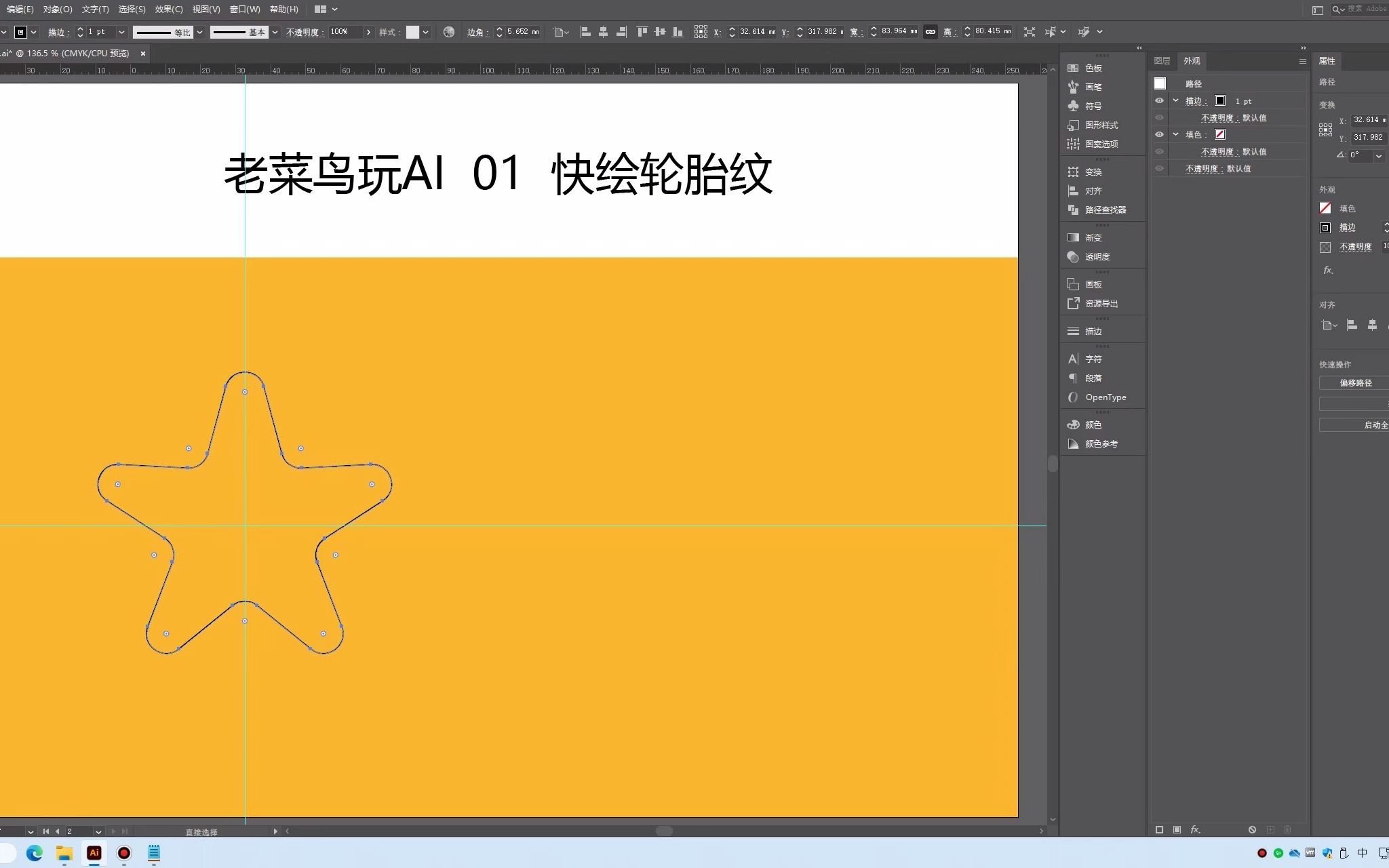The width and height of the screenshot is (1389, 868).
Task: Open the 符号 (Symbols) panel
Action: (1085, 106)
